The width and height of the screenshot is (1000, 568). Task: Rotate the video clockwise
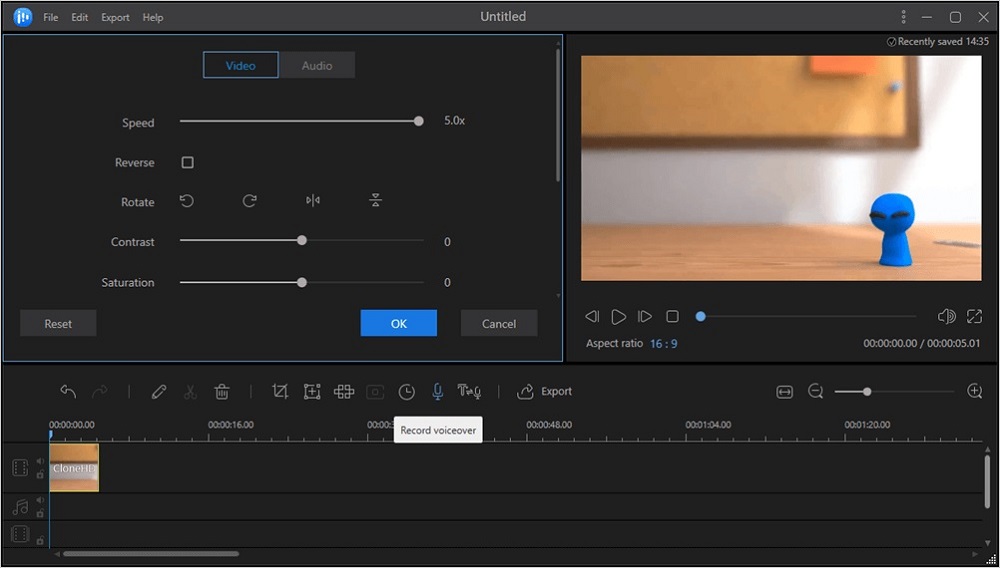click(x=250, y=201)
